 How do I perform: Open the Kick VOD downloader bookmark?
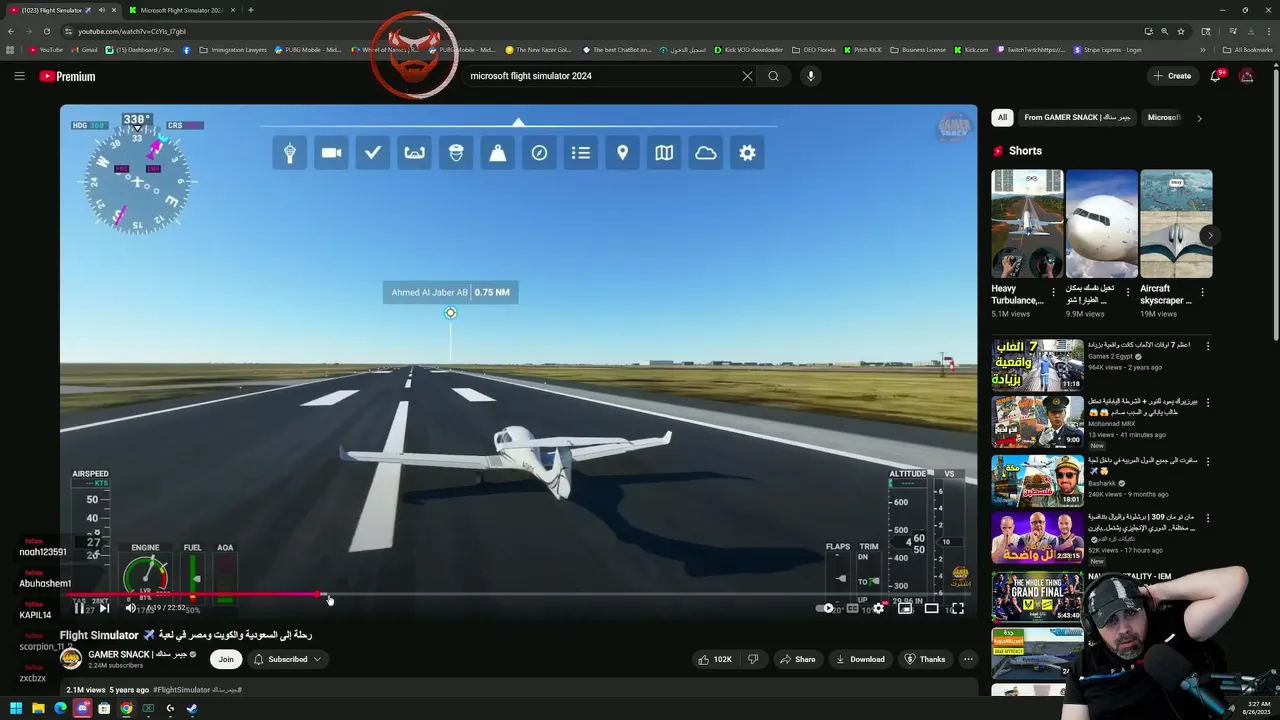(749, 50)
